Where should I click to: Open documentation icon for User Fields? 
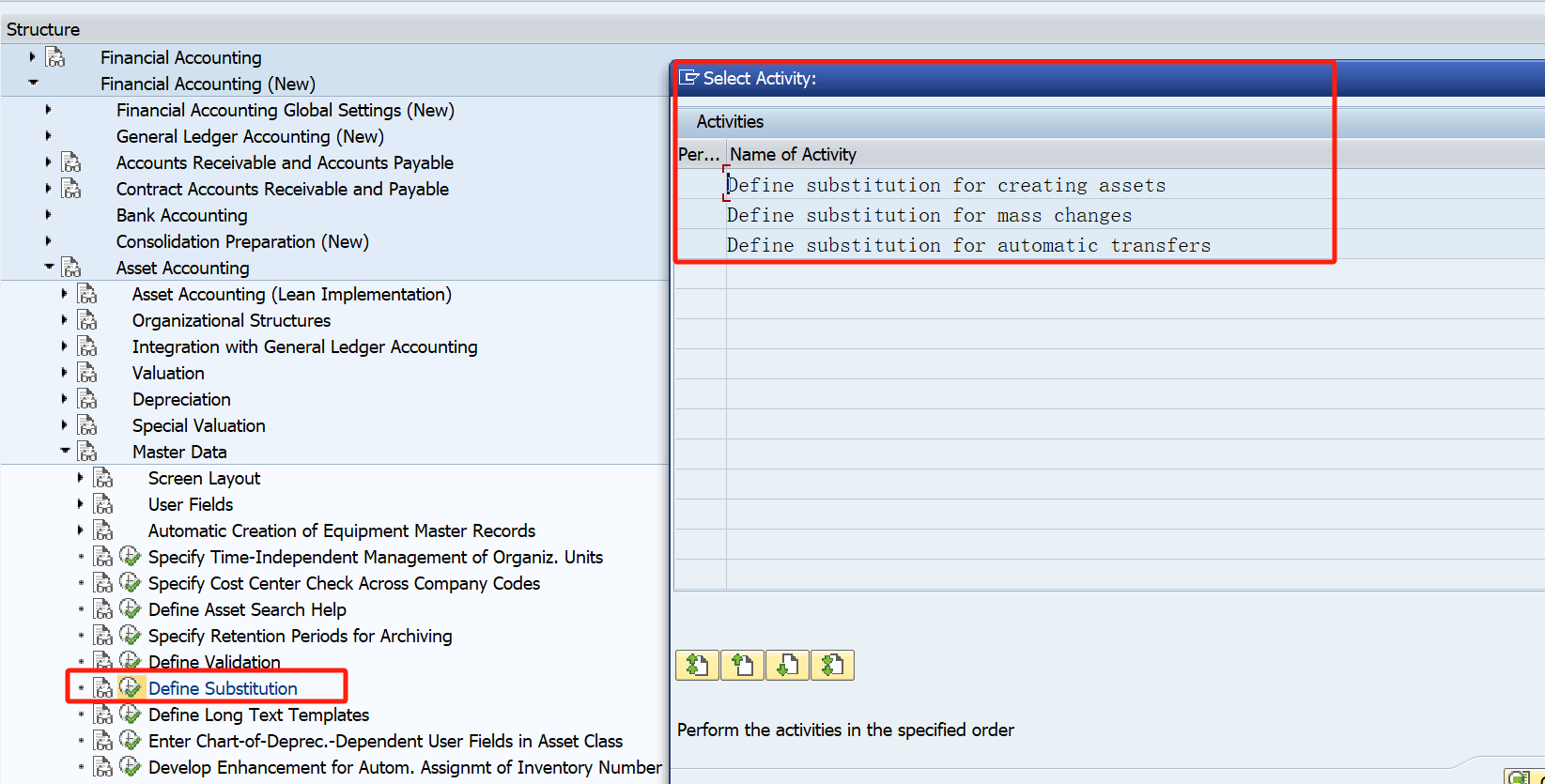[x=103, y=504]
